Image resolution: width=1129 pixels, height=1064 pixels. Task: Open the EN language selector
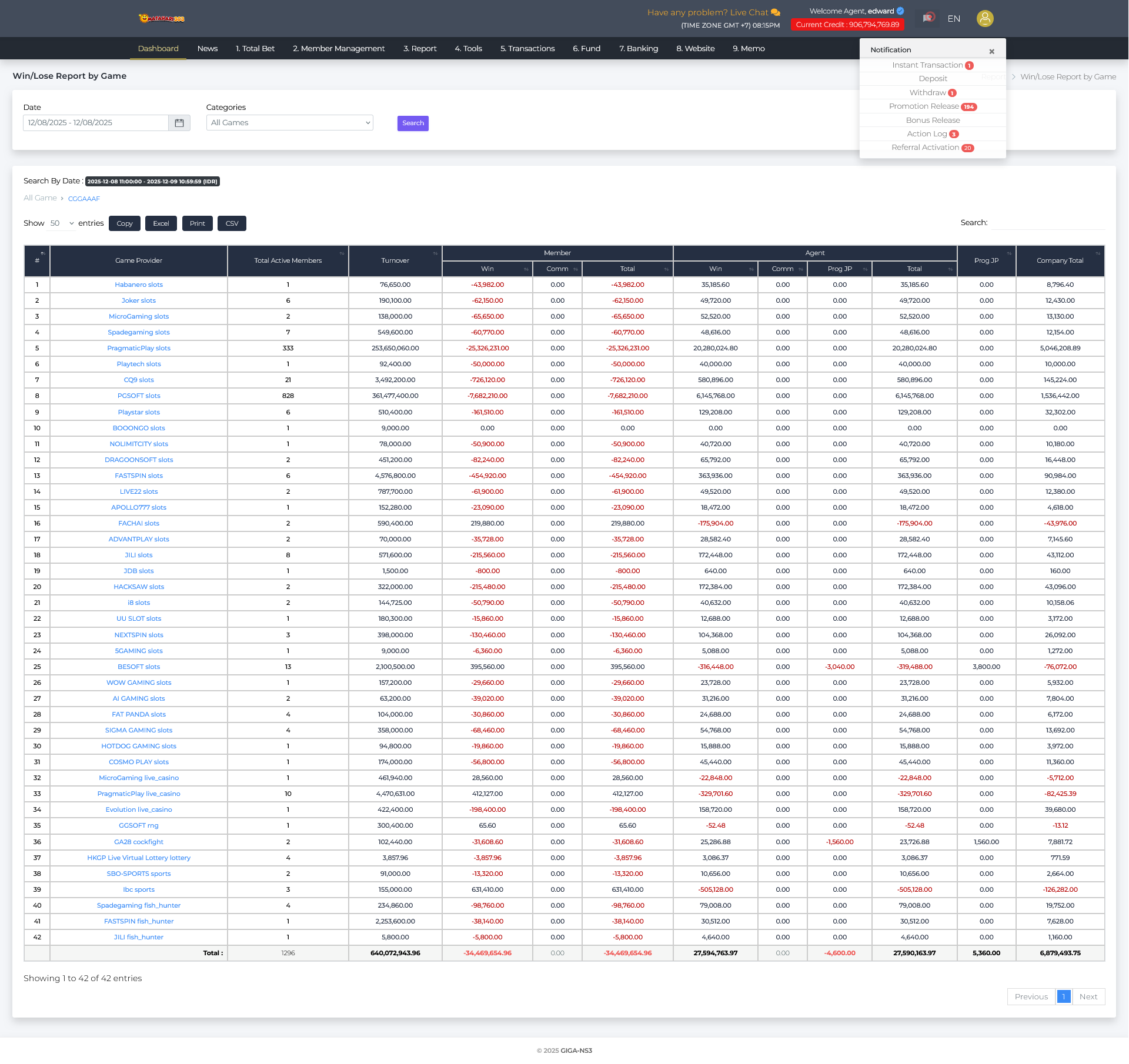(954, 19)
